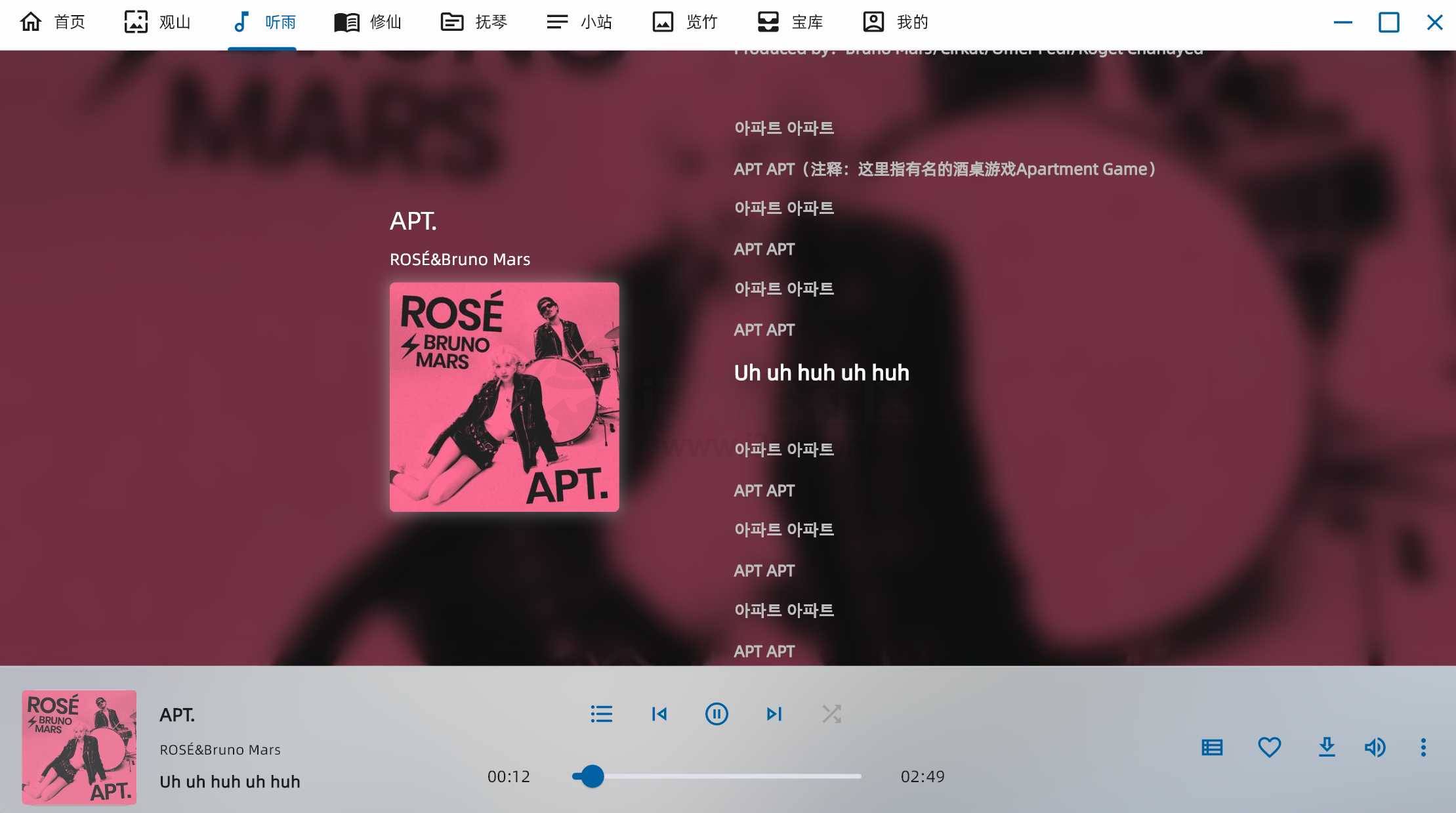
Task: Switch to the 览竹 gallery tab
Action: click(x=684, y=22)
